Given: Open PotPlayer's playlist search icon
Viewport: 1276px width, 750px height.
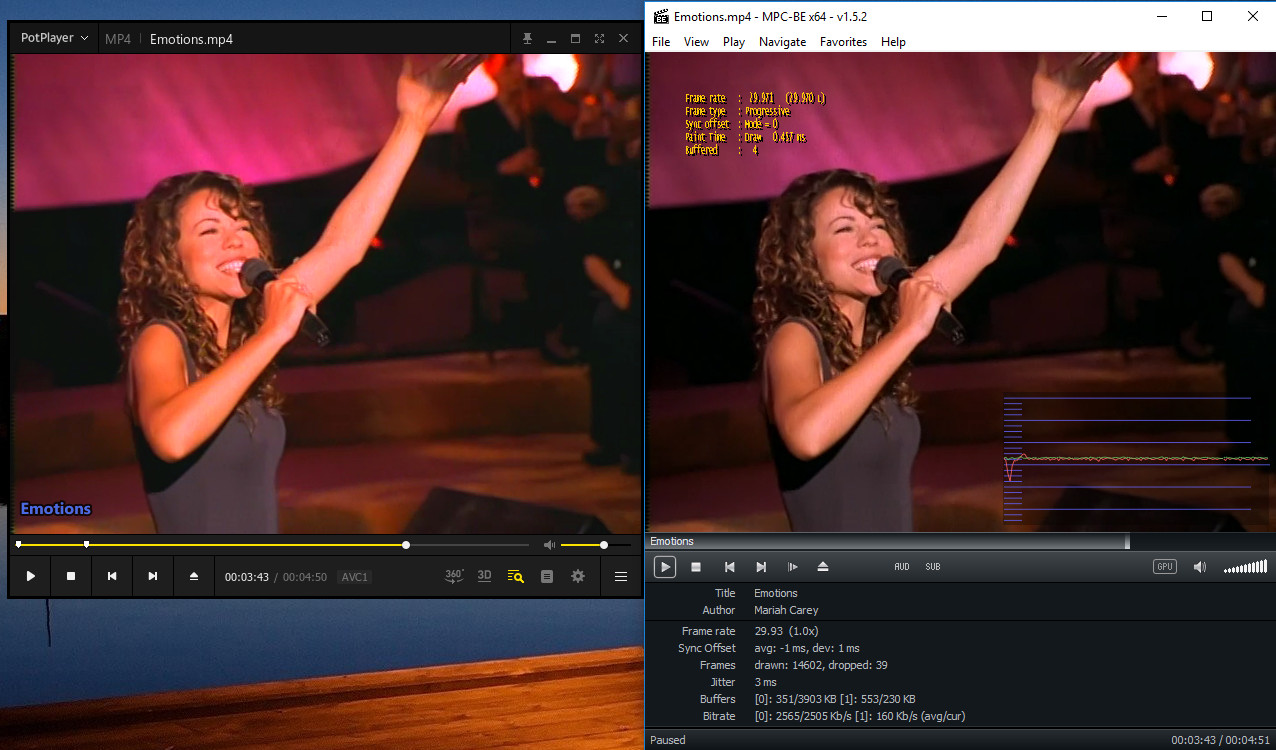Looking at the screenshot, I should (515, 576).
